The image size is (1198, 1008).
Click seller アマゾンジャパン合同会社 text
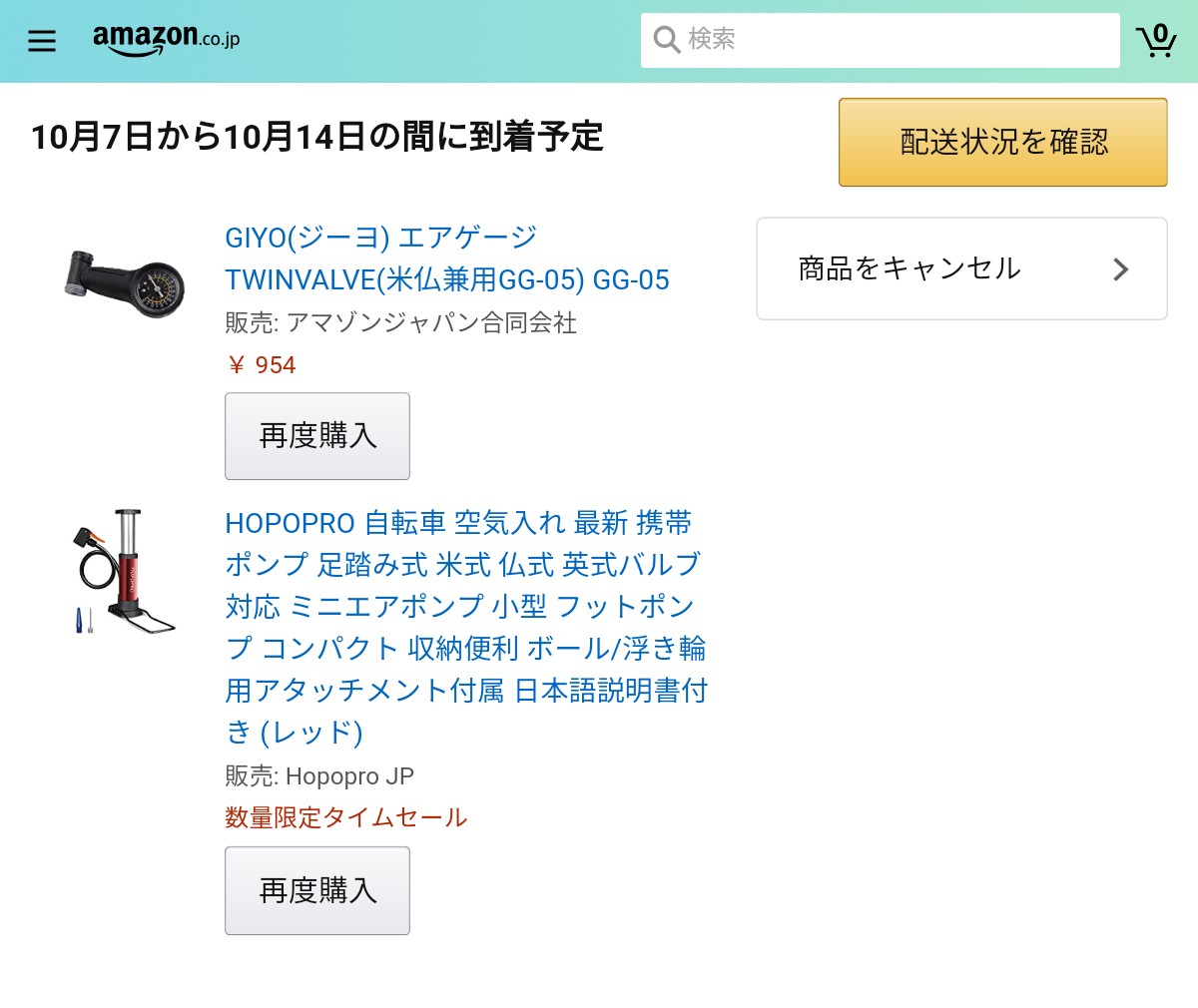point(431,323)
